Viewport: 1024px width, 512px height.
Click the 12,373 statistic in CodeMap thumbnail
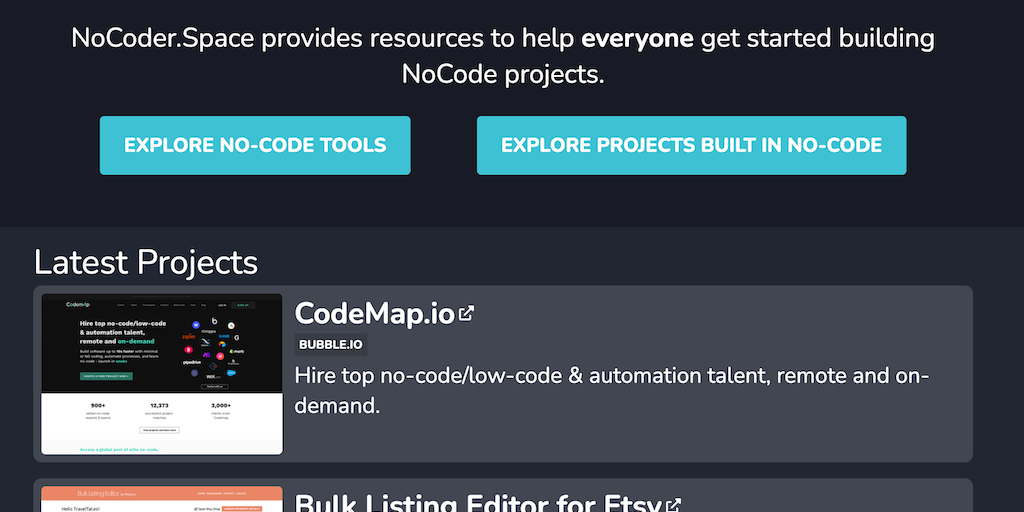(x=160, y=405)
